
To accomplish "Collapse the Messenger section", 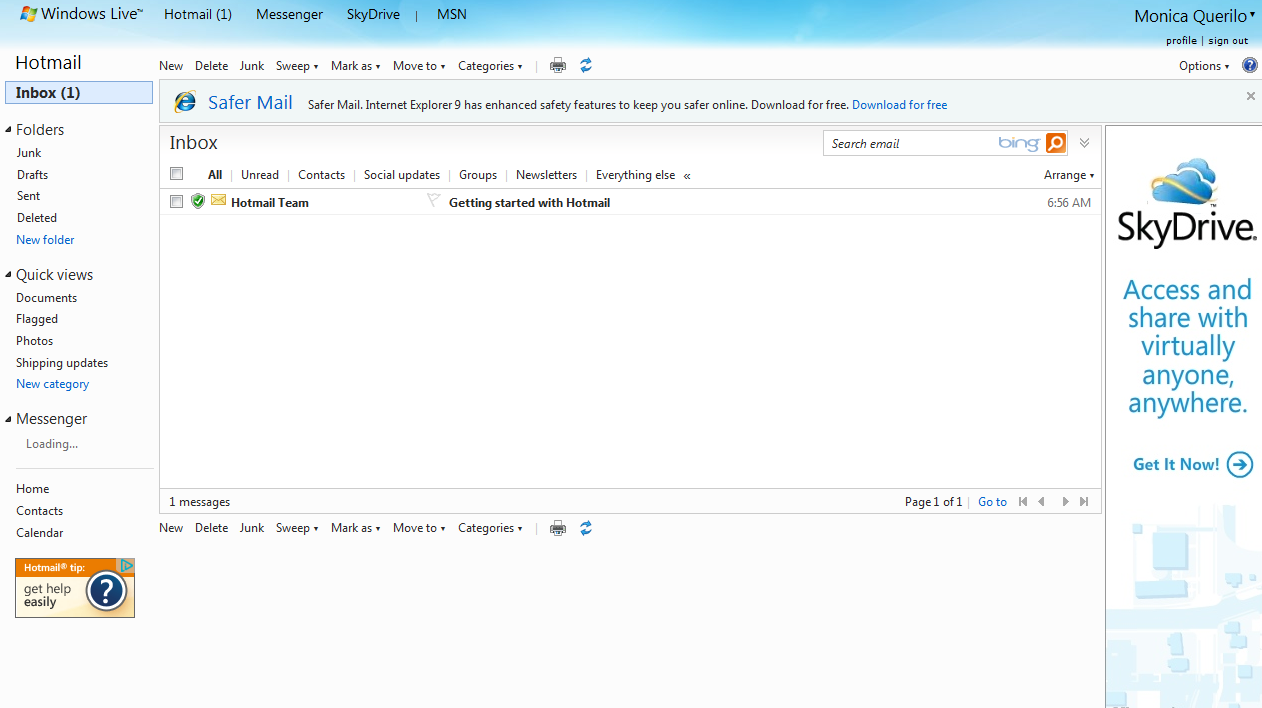I will [9, 419].
